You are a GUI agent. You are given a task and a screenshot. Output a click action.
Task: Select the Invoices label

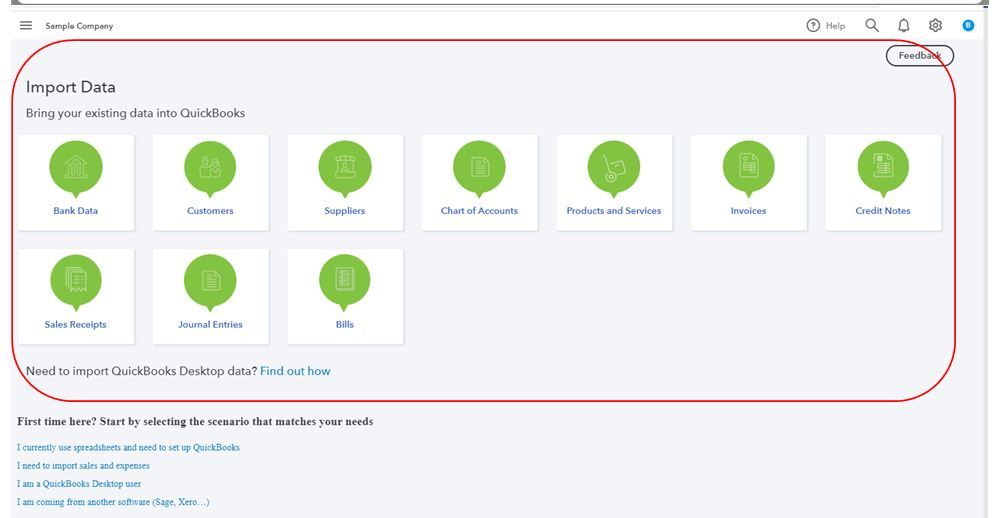click(748, 211)
